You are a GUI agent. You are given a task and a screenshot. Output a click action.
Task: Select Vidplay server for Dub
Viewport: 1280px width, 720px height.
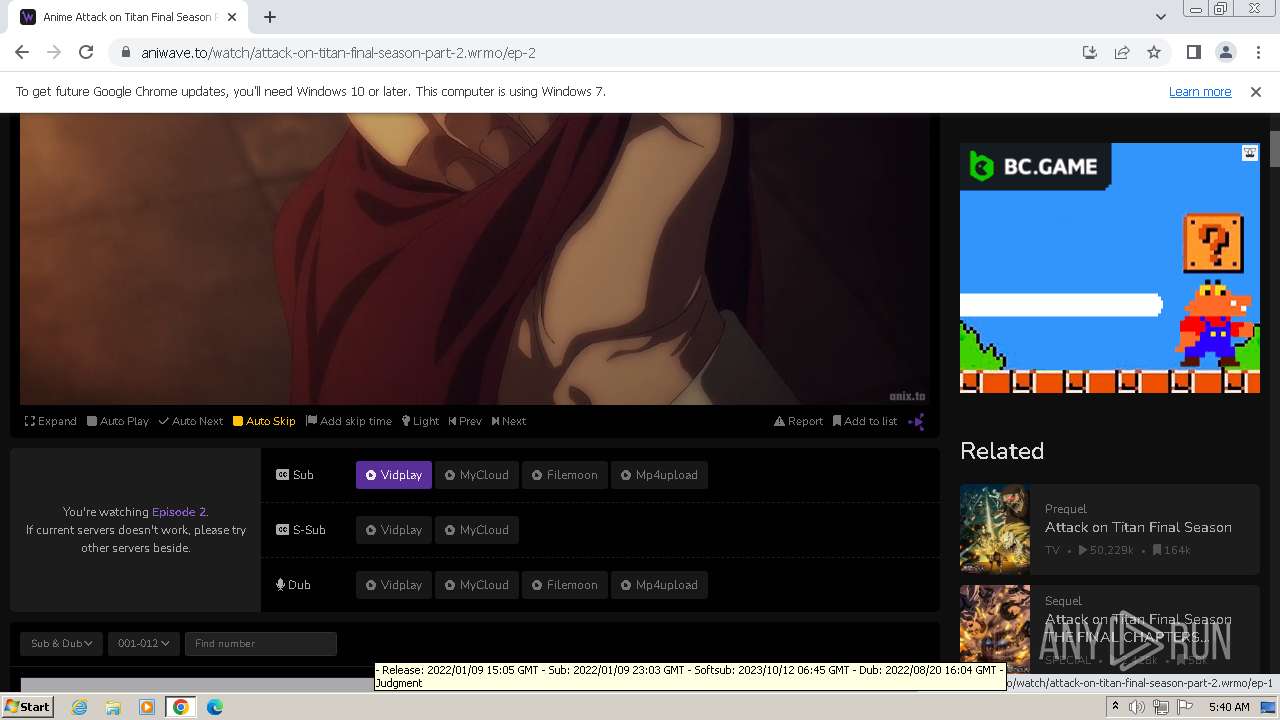(x=394, y=585)
